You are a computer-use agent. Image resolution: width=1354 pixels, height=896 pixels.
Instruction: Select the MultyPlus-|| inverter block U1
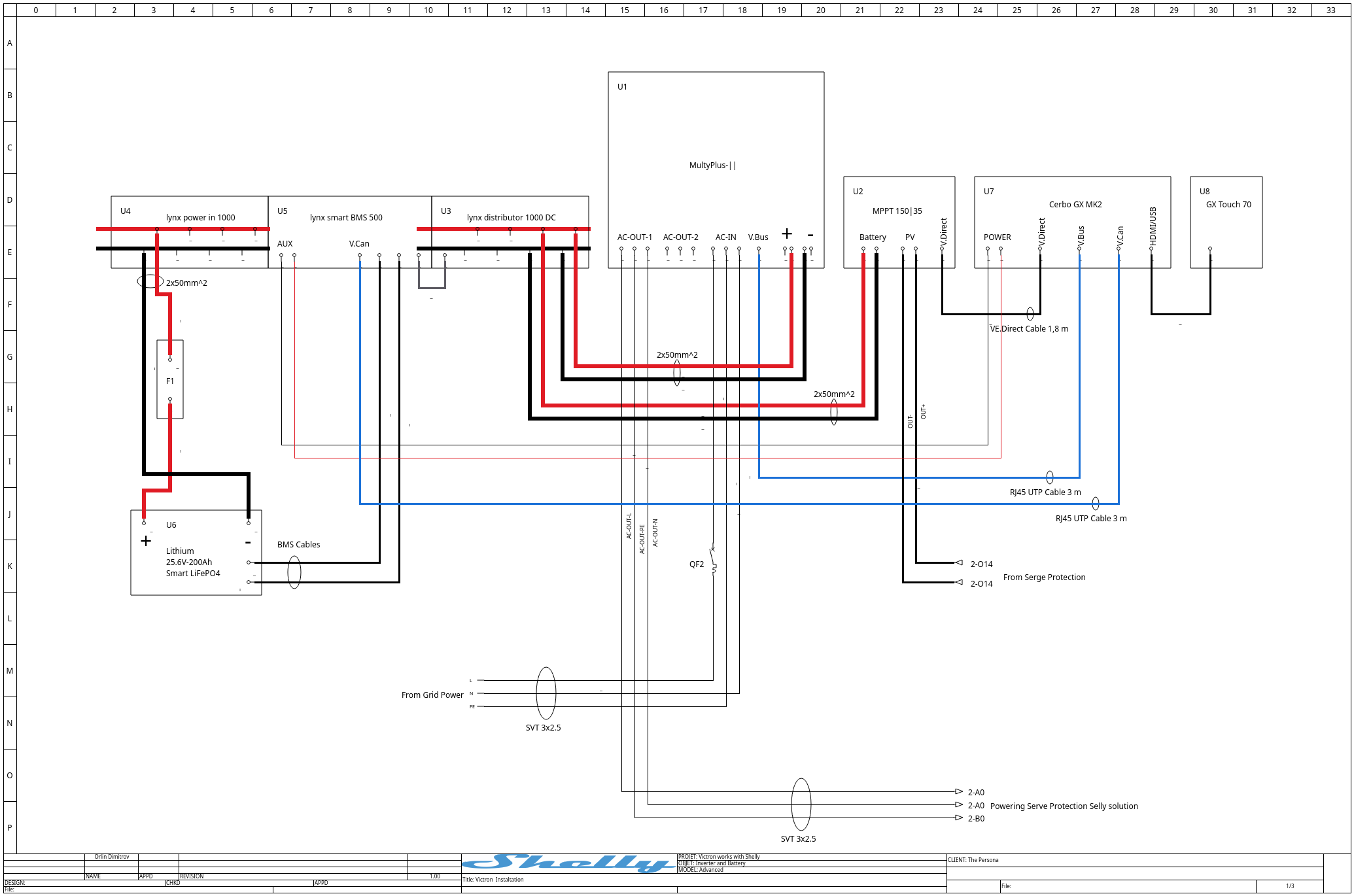[715, 165]
